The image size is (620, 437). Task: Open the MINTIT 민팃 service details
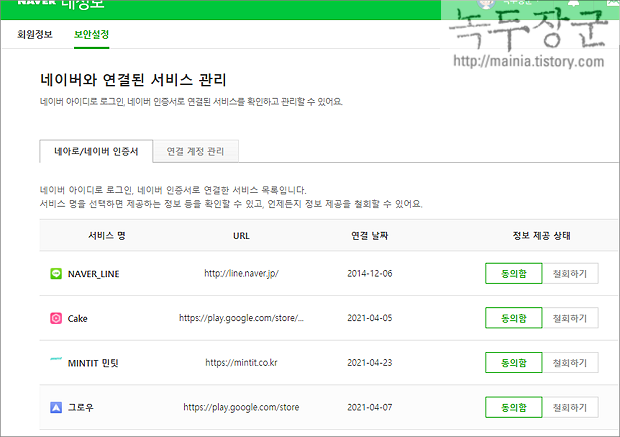pyautogui.click(x=93, y=363)
